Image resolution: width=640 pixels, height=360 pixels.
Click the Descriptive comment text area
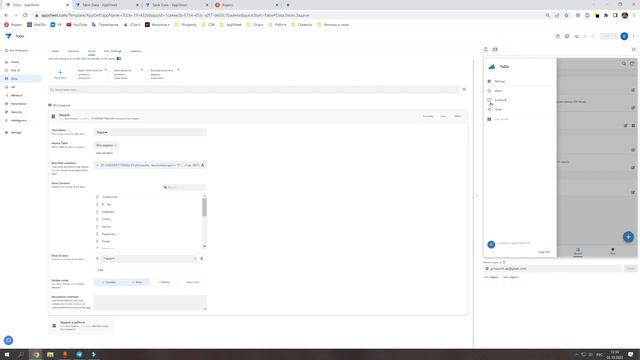tap(150, 302)
